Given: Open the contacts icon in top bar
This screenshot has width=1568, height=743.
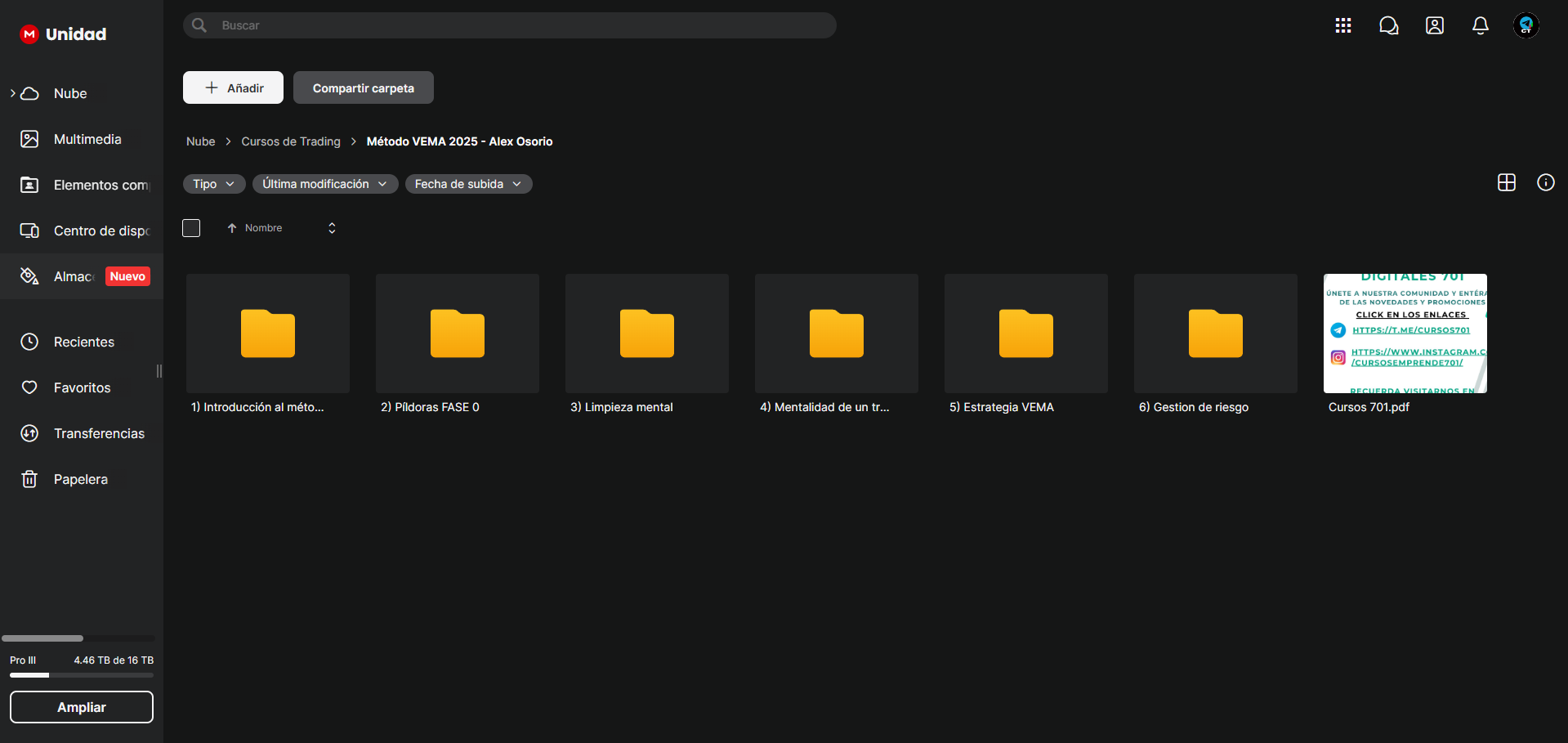Looking at the screenshot, I should (x=1435, y=25).
